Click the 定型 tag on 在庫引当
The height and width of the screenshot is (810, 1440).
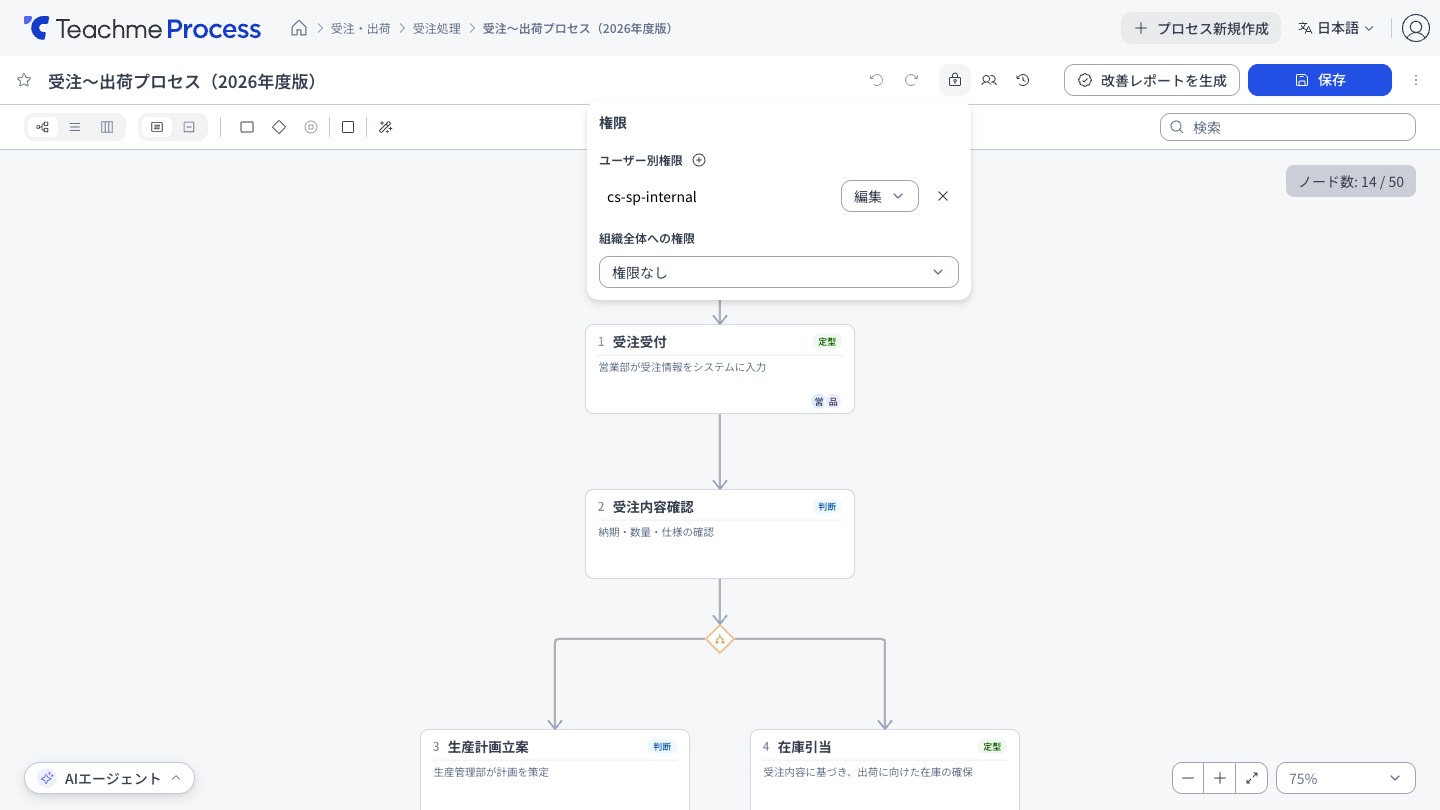[992, 747]
